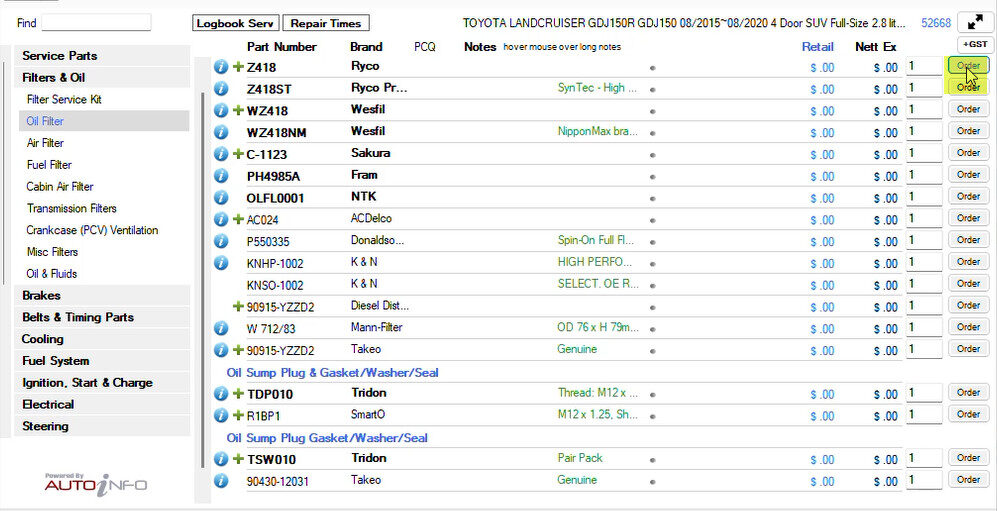The height and width of the screenshot is (511, 997).
Task: Open info icon for PH4985A Fram
Action: [x=221, y=176]
